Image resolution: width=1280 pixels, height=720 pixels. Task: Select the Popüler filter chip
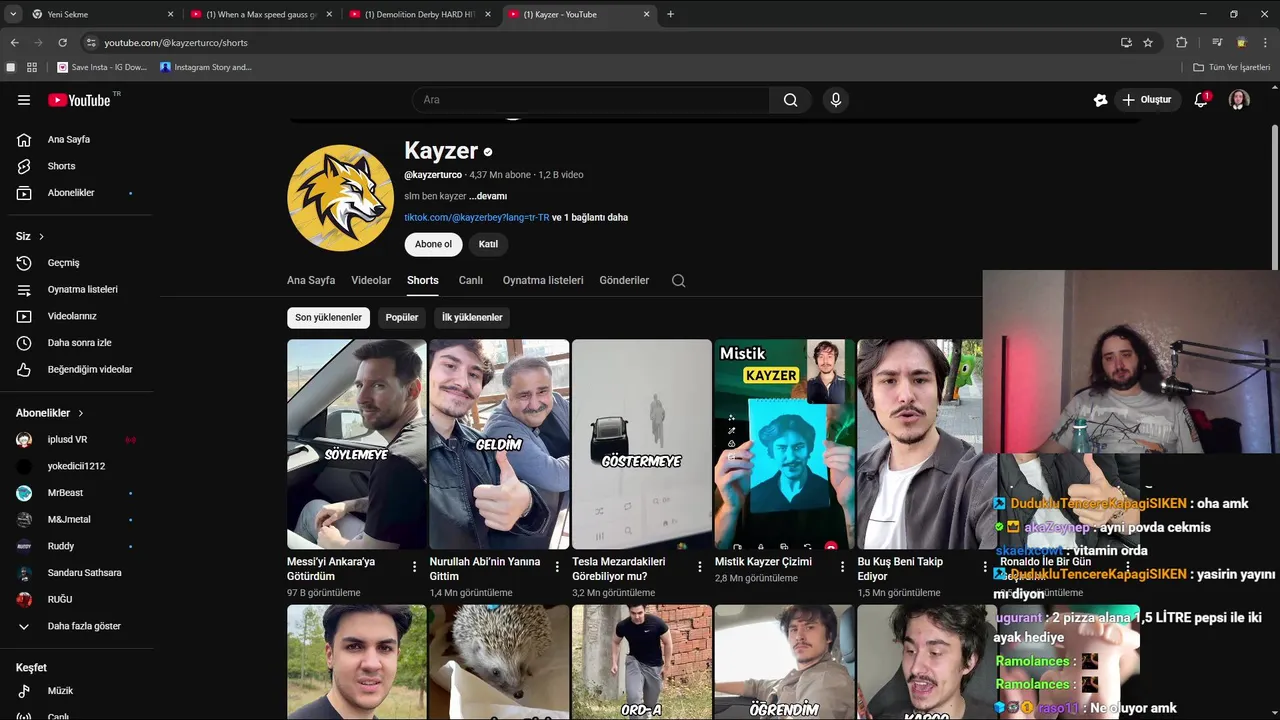402,318
